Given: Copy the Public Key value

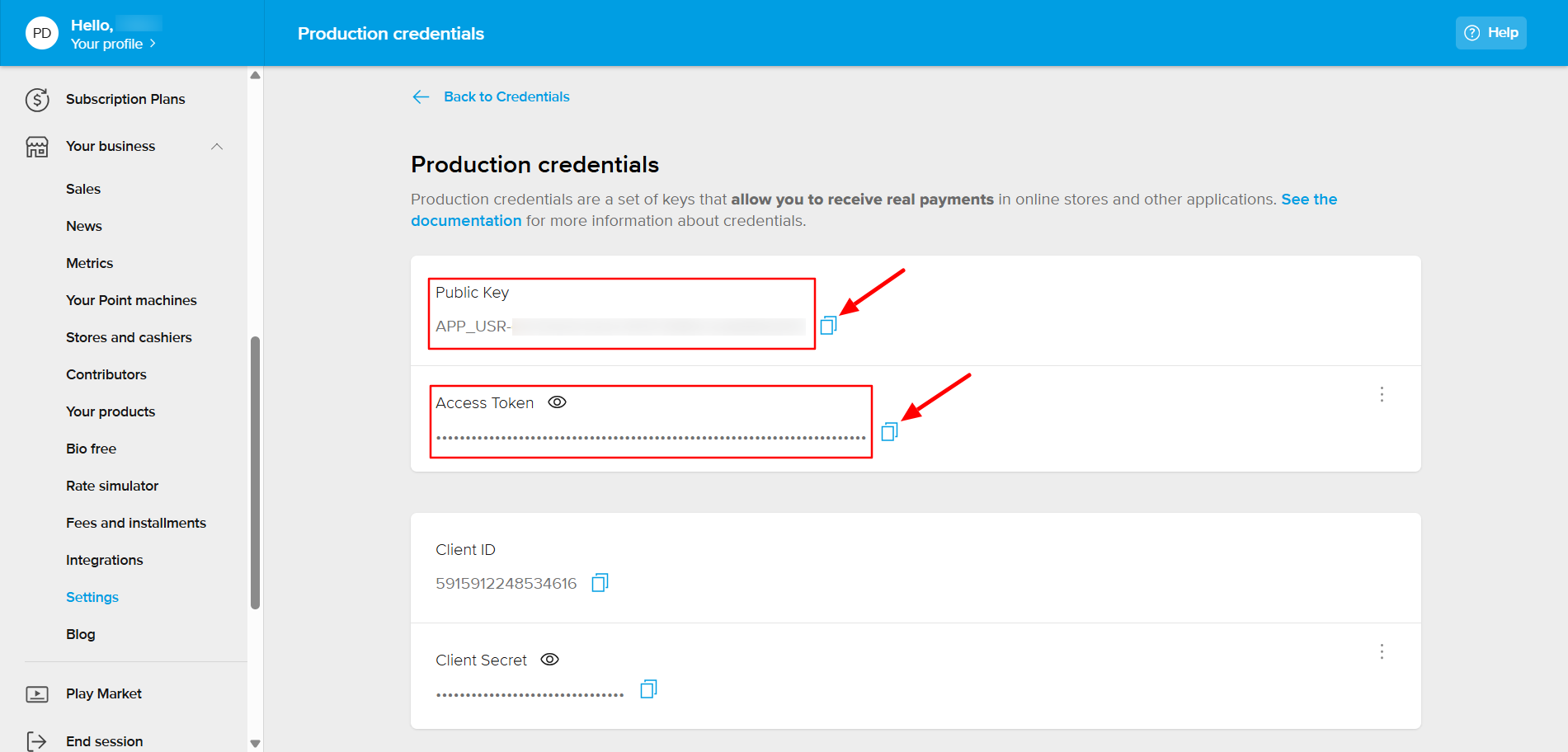Looking at the screenshot, I should tap(828, 326).
